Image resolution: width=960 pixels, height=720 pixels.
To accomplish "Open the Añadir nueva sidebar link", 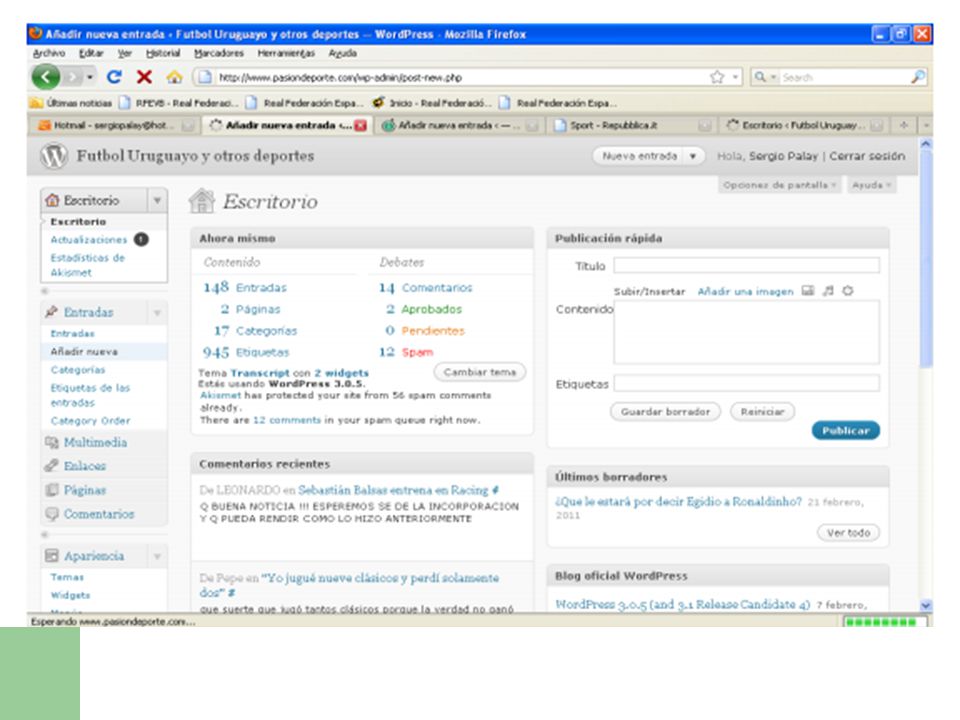I will tap(84, 351).
